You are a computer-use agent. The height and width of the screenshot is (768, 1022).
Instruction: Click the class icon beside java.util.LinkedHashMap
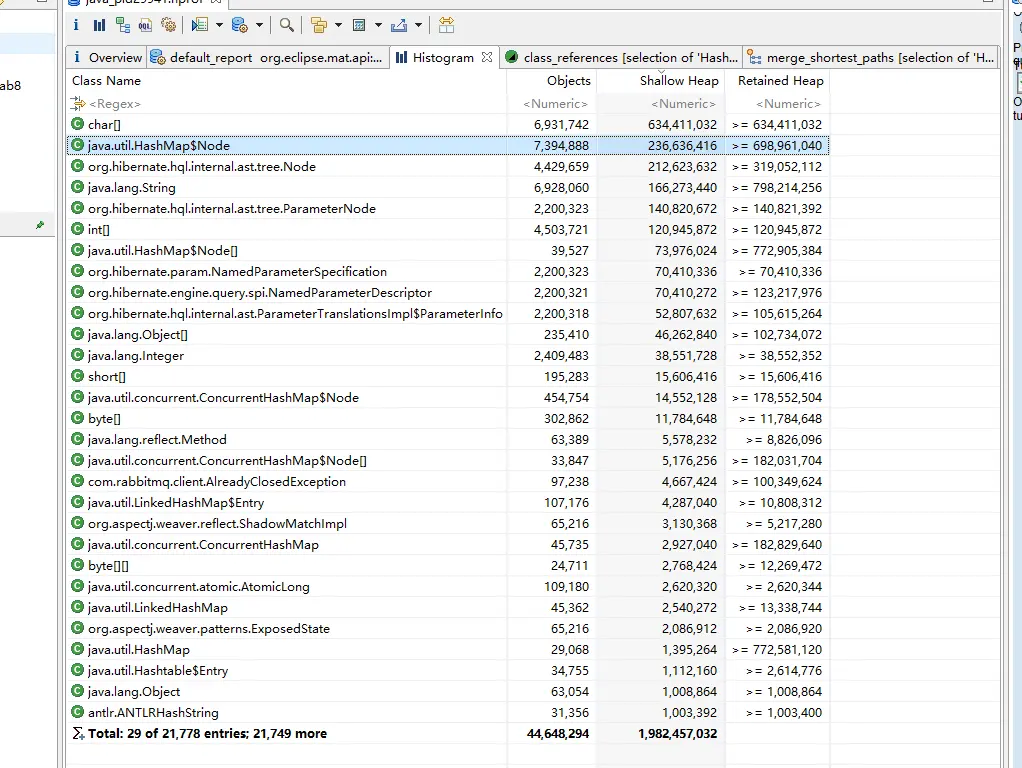tap(78, 608)
